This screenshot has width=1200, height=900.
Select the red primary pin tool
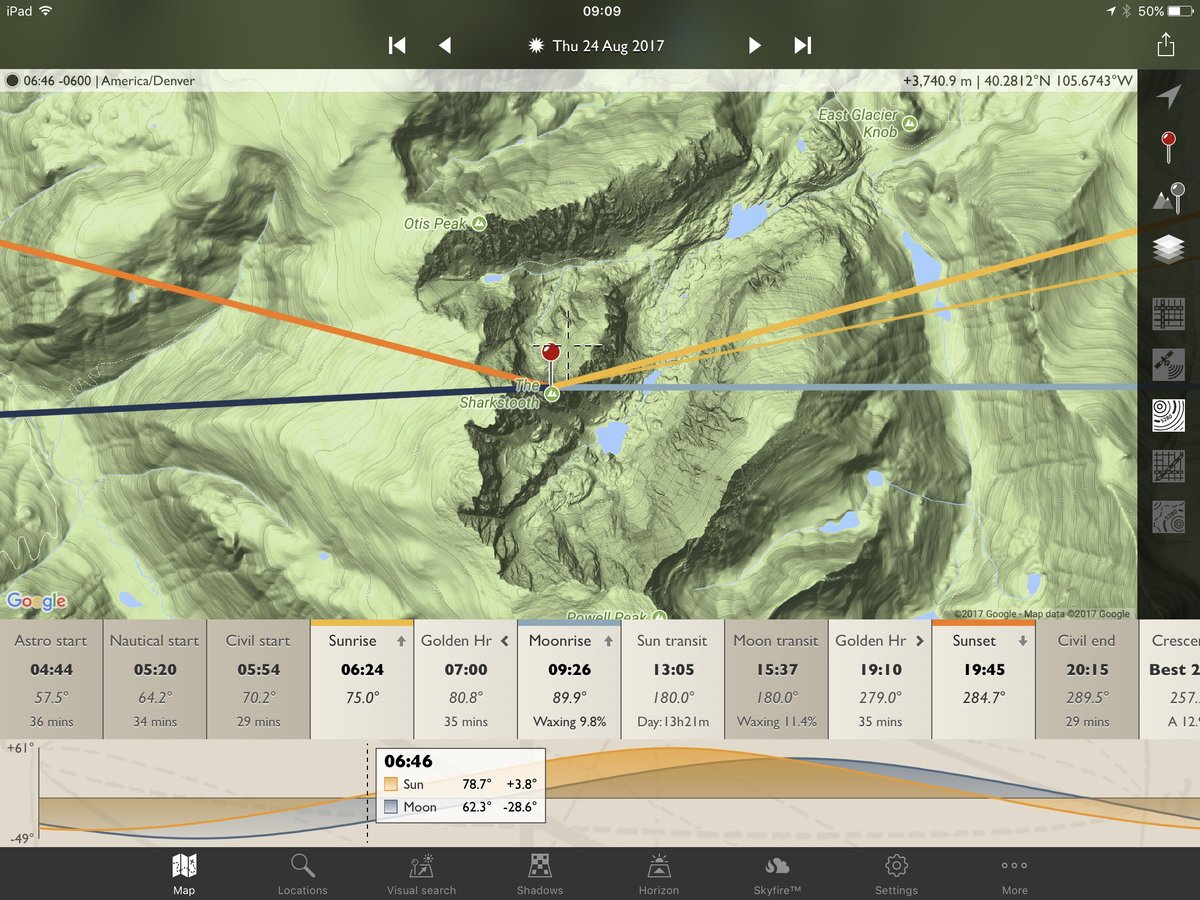pos(1168,148)
